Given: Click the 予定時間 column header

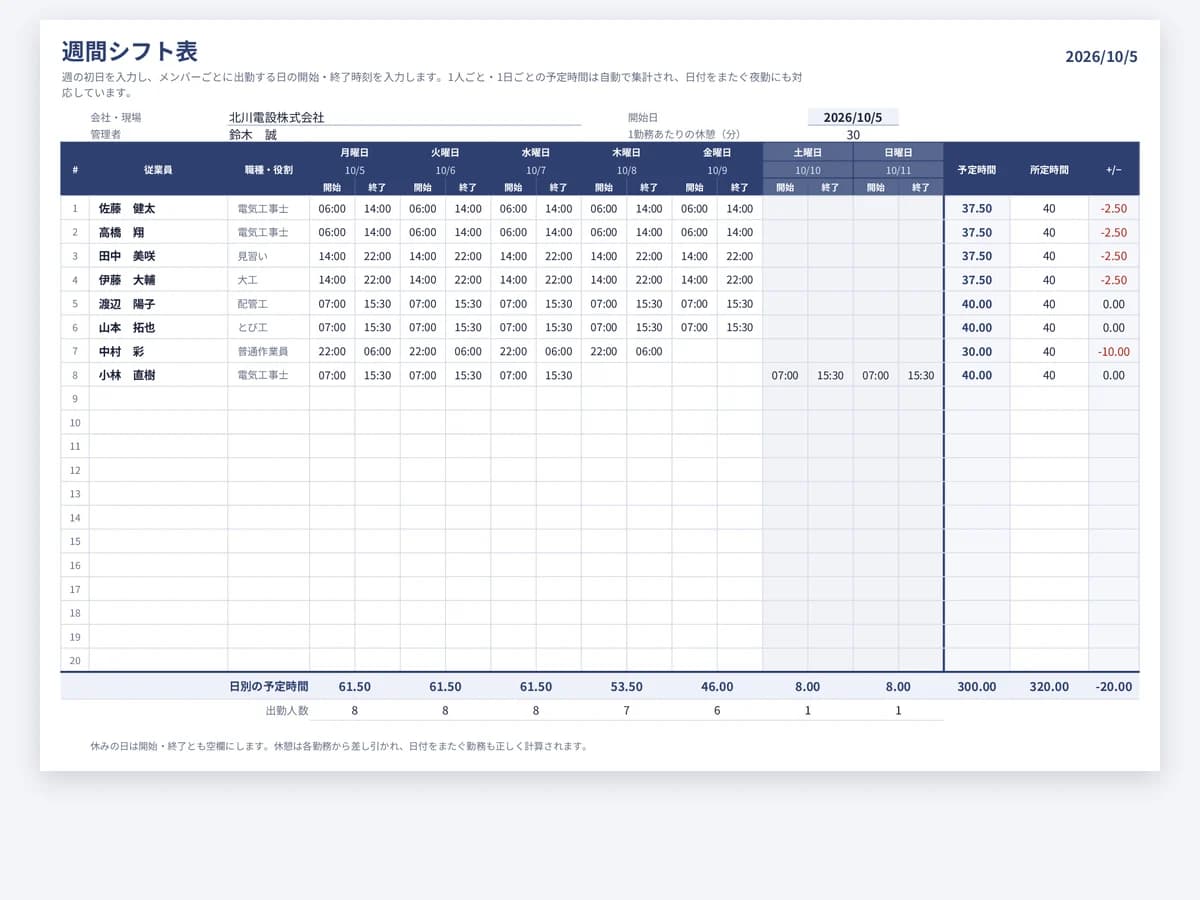Looking at the screenshot, I should point(977,170).
